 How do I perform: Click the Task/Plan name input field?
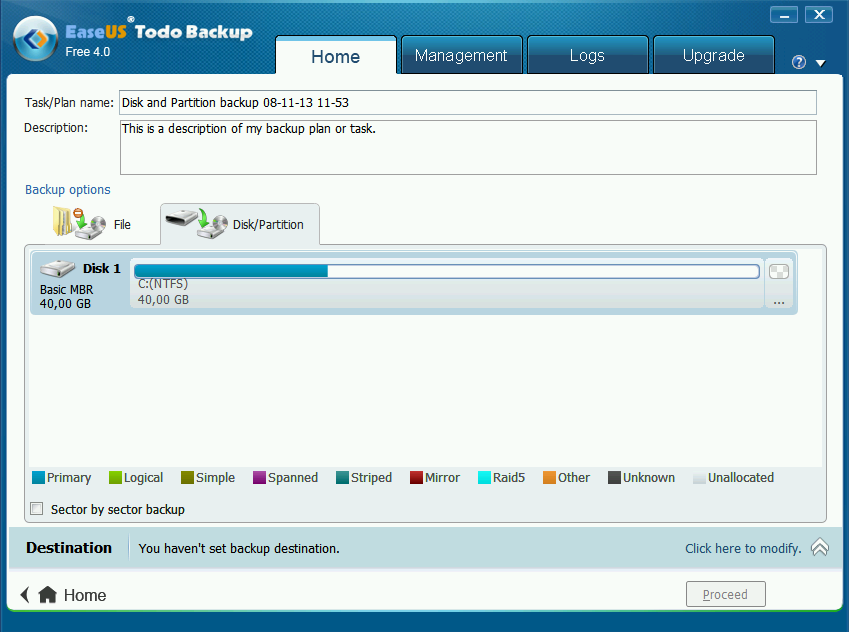[x=468, y=102]
